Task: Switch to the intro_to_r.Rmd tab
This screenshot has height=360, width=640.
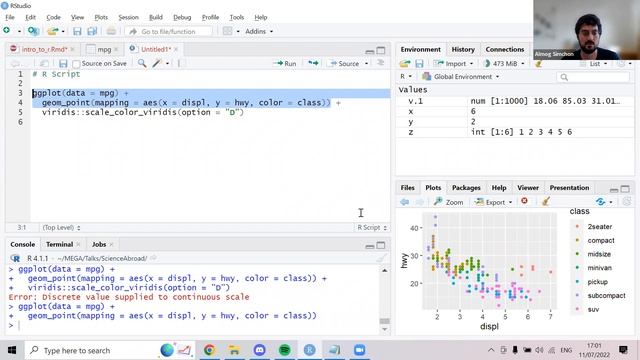Action: pyautogui.click(x=44, y=49)
